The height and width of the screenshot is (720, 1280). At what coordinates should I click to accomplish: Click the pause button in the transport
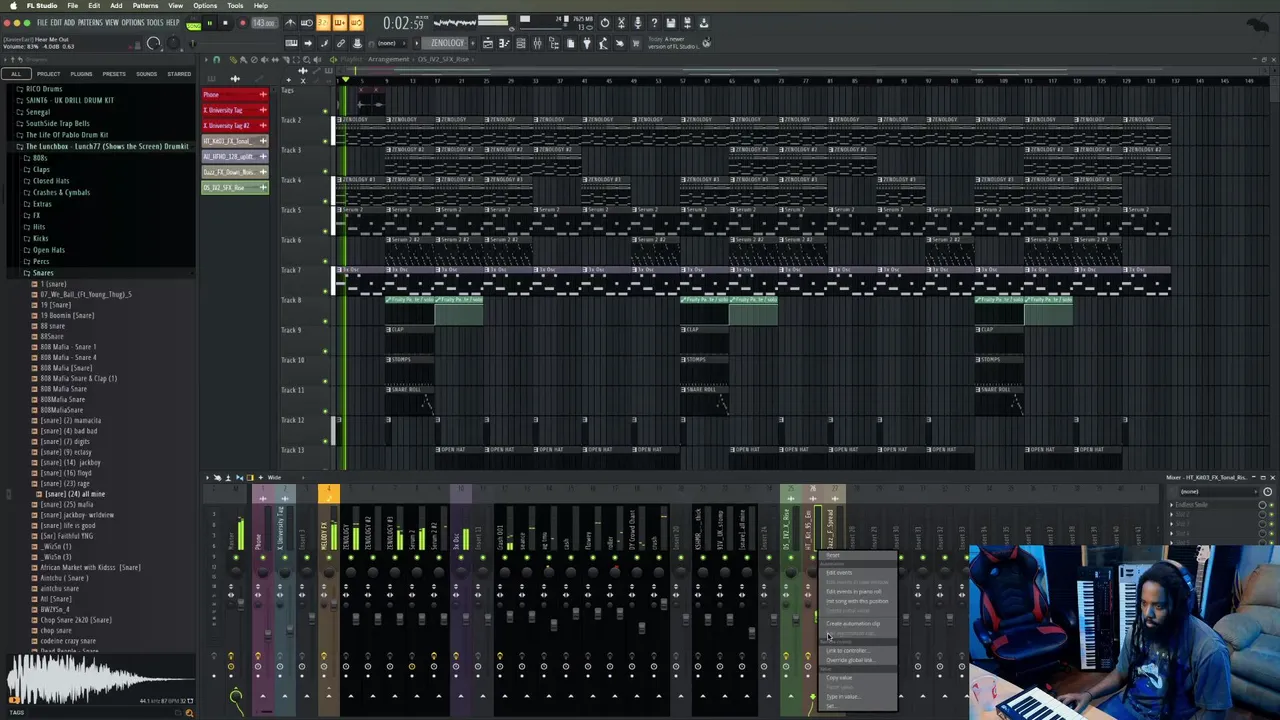210,22
